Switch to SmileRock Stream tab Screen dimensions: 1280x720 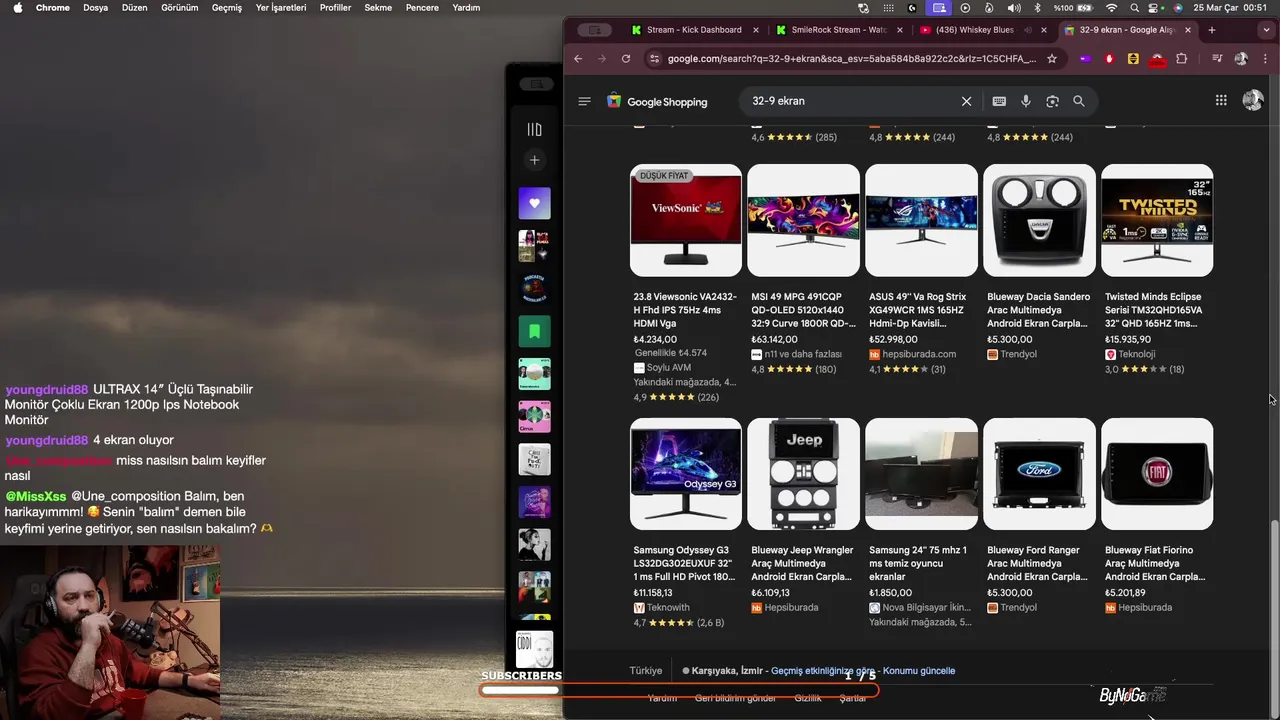point(838,30)
